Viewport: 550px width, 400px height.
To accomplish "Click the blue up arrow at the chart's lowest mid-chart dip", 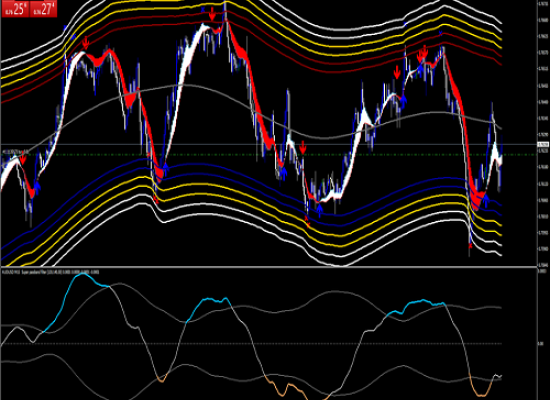I will (320, 209).
